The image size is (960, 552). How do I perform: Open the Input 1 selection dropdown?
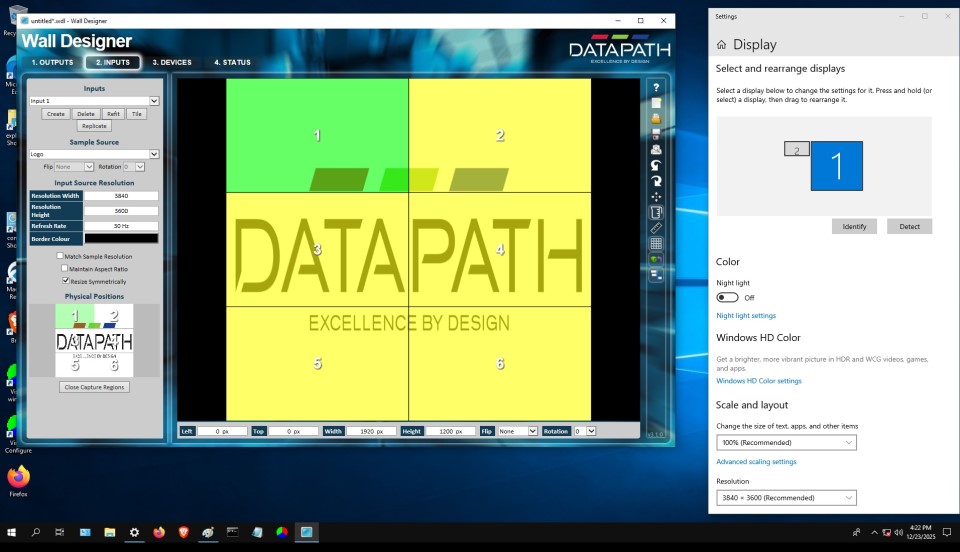(93, 101)
